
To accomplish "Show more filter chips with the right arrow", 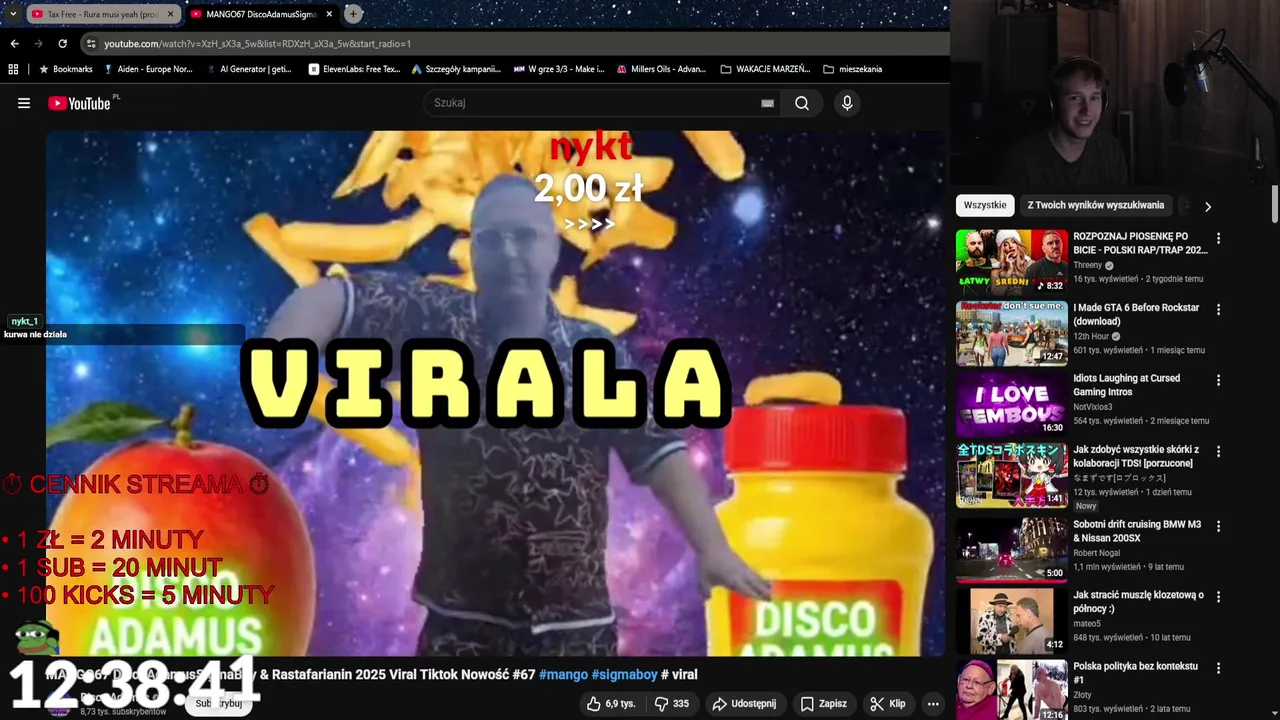I will [x=1207, y=206].
